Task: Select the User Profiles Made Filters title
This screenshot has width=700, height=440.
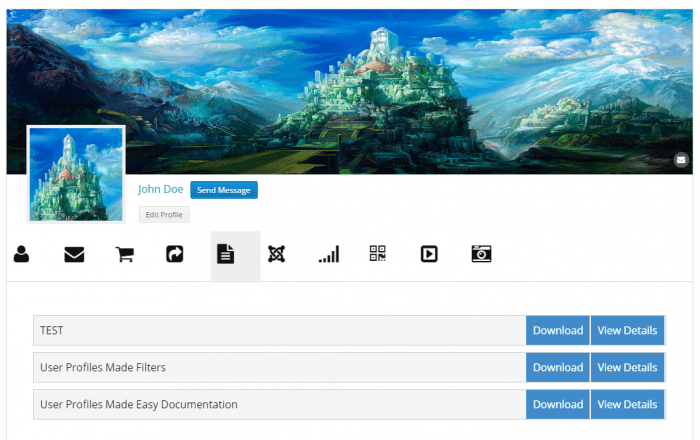Action: click(103, 368)
